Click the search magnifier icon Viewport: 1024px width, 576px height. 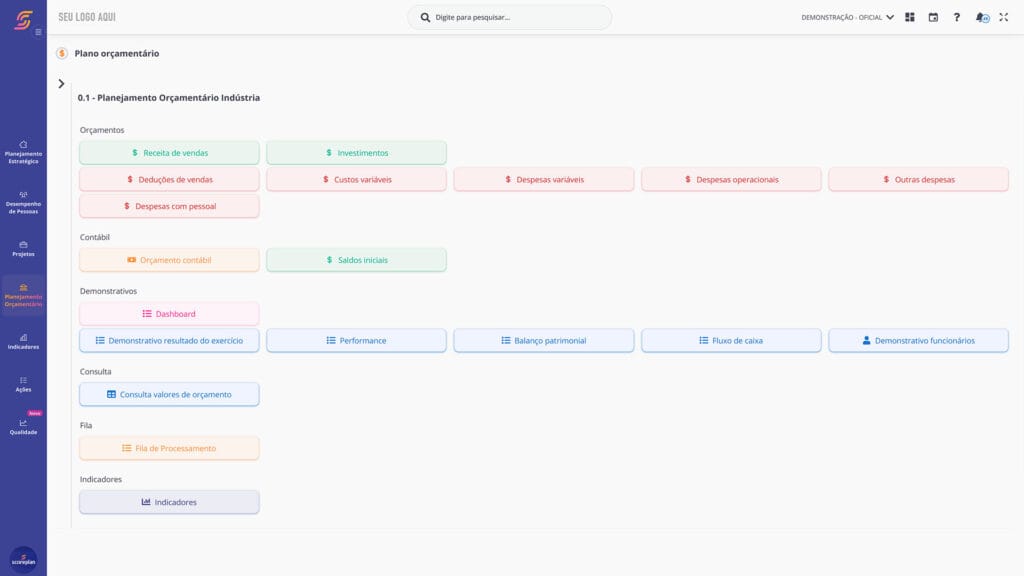(x=425, y=18)
